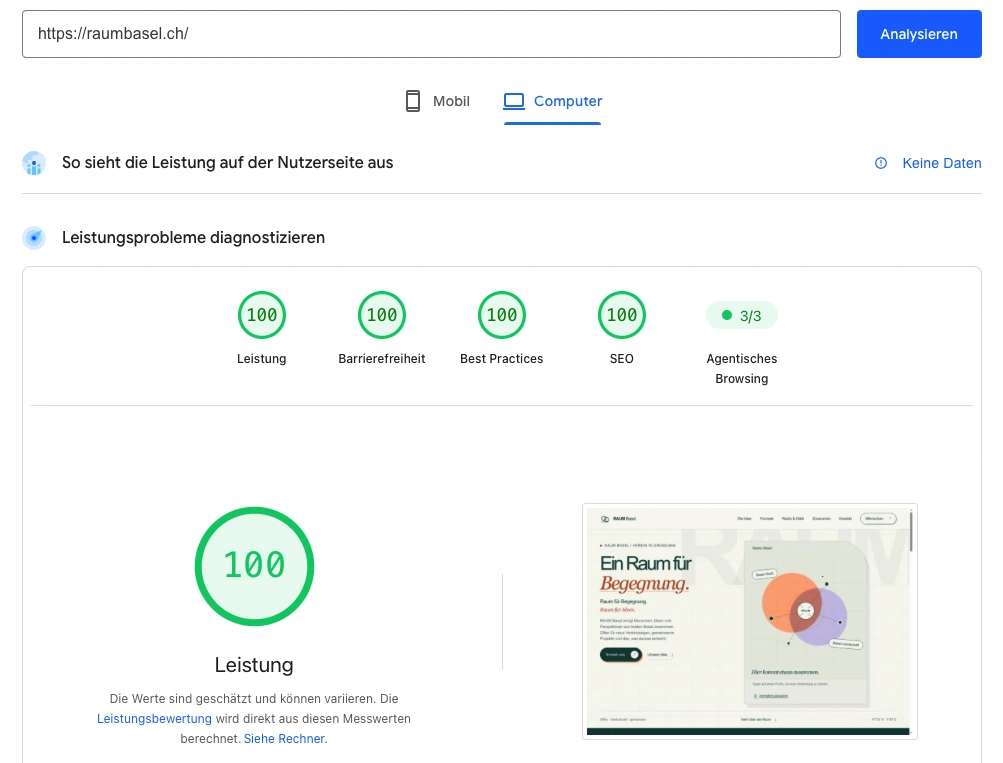Click the diagnostics radar icon

pyautogui.click(x=34, y=238)
